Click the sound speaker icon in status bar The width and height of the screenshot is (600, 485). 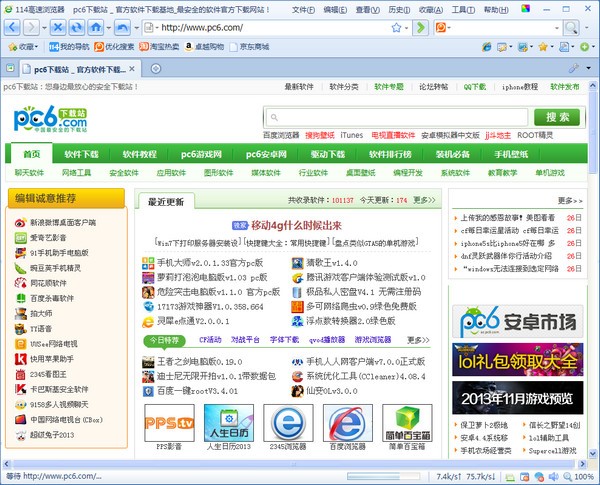[x=553, y=477]
